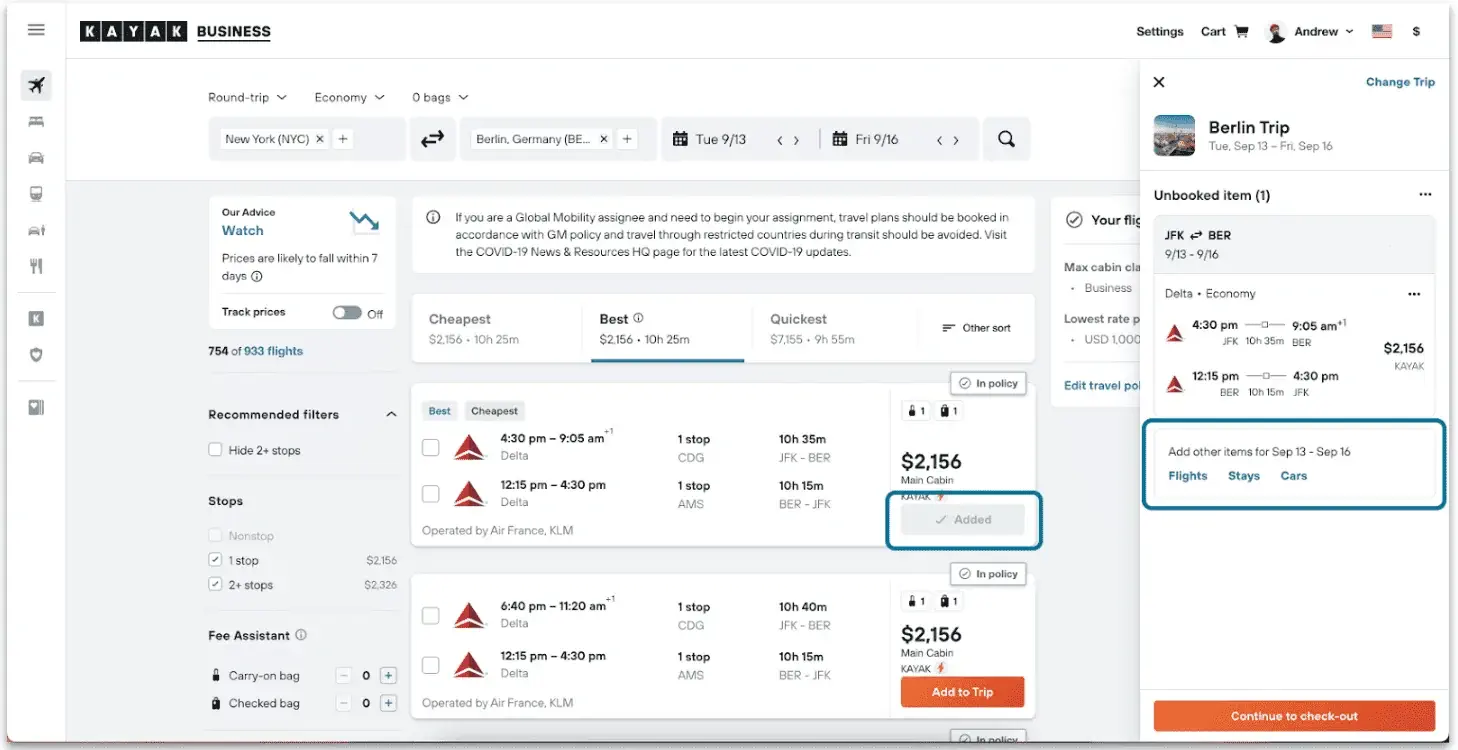Click the heart book icon in sidebar
This screenshot has width=1458, height=750.
click(x=36, y=407)
